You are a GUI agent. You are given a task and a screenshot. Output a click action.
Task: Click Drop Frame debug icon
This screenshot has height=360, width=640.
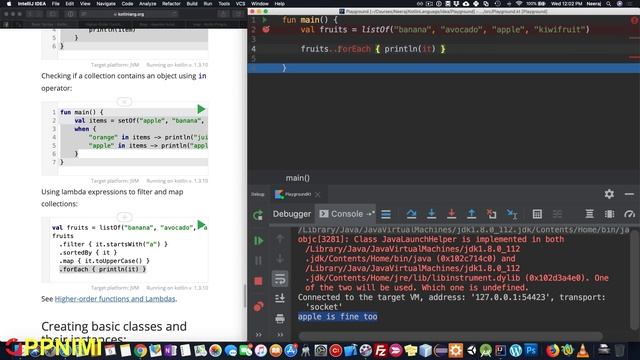pyautogui.click(x=491, y=214)
